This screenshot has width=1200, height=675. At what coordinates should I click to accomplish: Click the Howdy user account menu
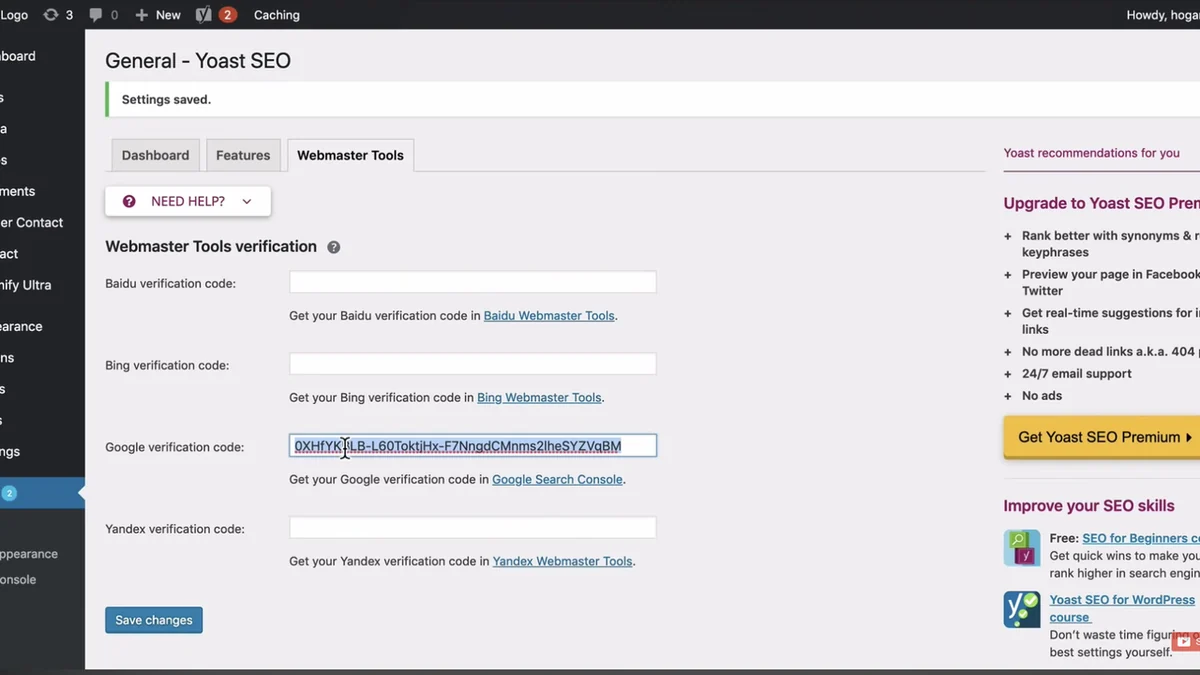click(1163, 15)
